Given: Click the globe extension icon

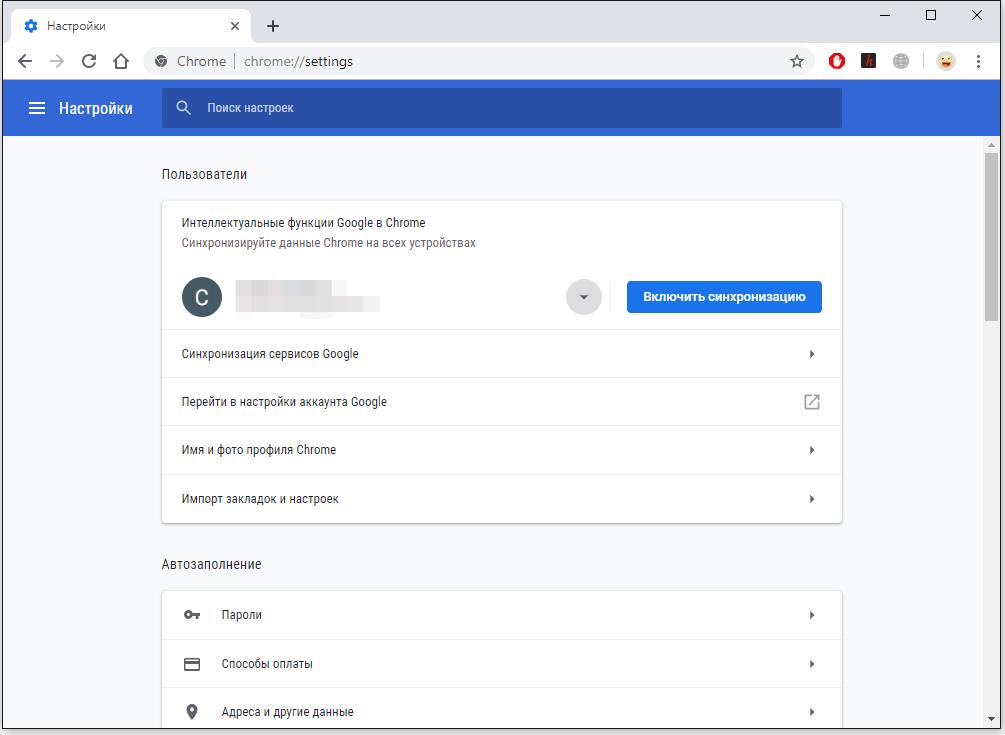Looking at the screenshot, I should click(x=901, y=61).
